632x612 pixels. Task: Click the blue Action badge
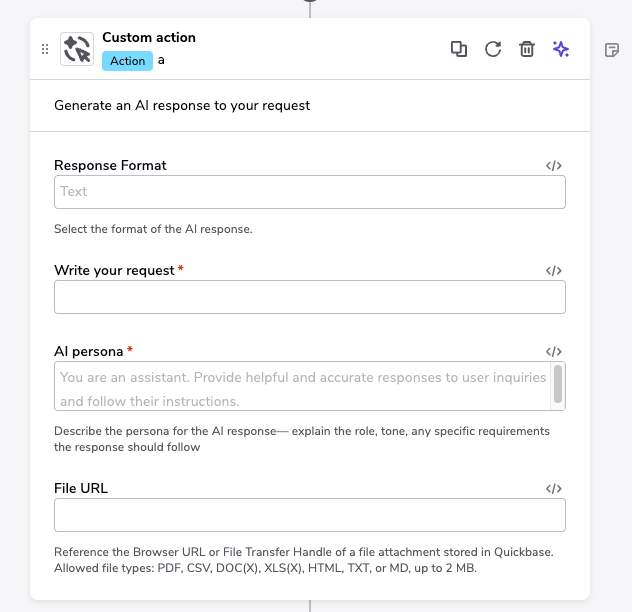click(x=127, y=61)
